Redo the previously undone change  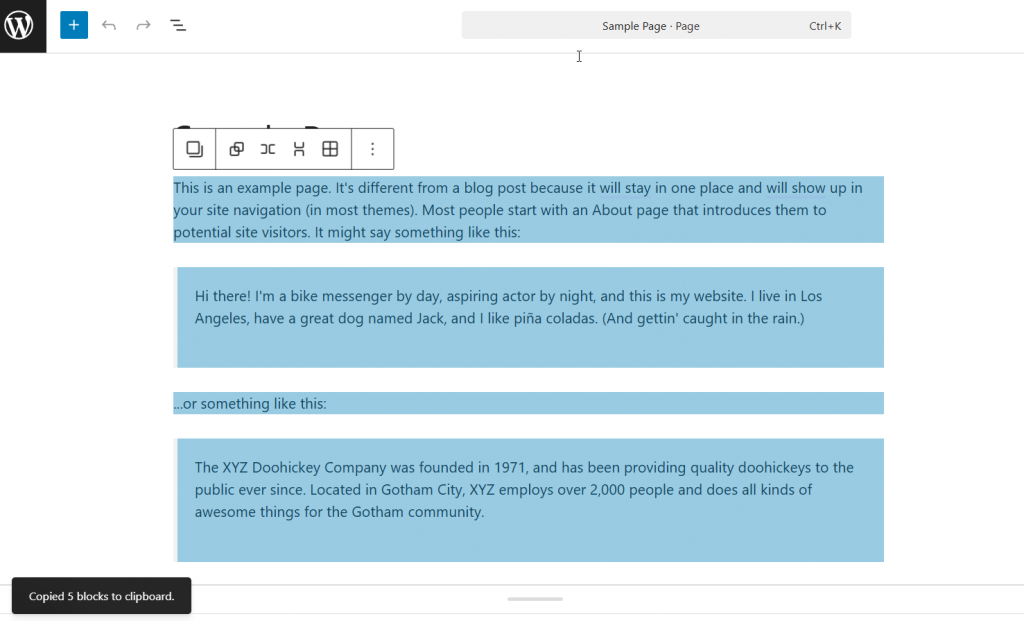[143, 25]
